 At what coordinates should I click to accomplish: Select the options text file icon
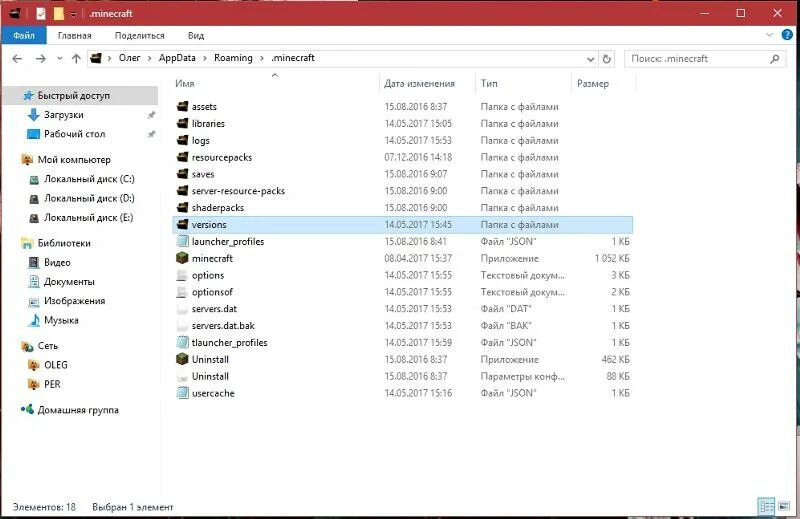pyautogui.click(x=182, y=275)
